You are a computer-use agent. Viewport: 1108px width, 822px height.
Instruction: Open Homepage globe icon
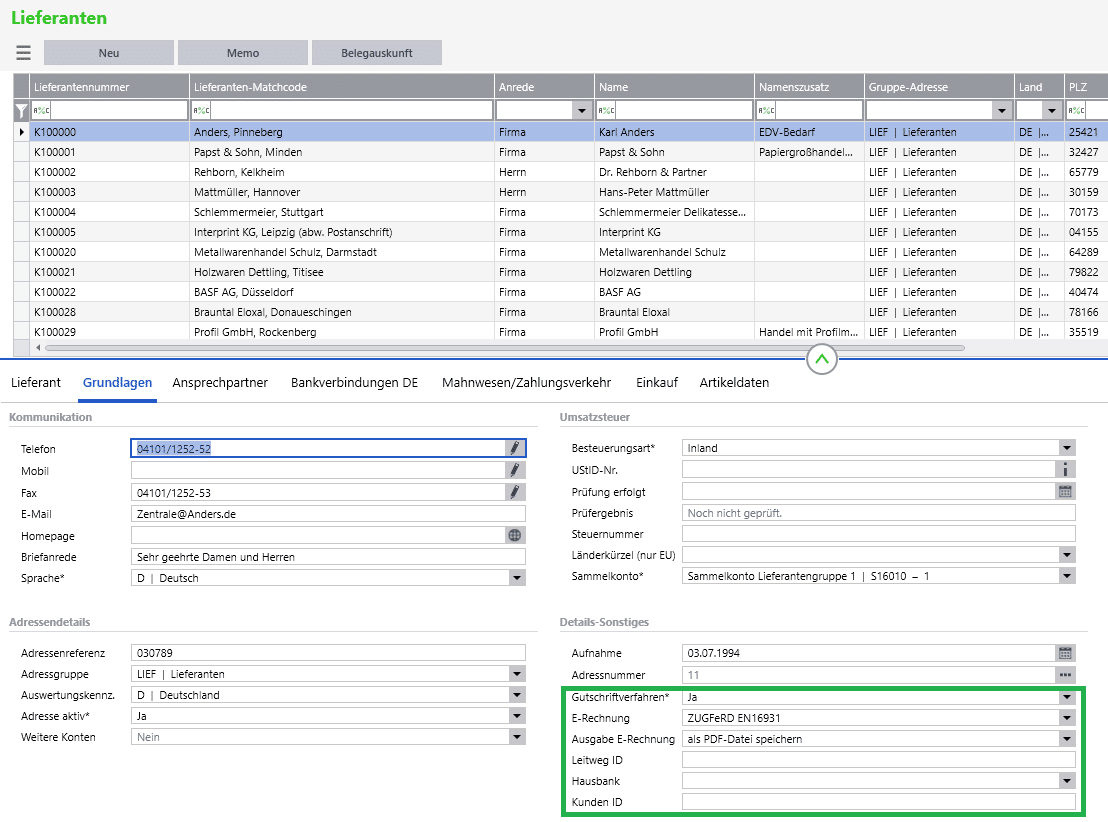pos(515,536)
